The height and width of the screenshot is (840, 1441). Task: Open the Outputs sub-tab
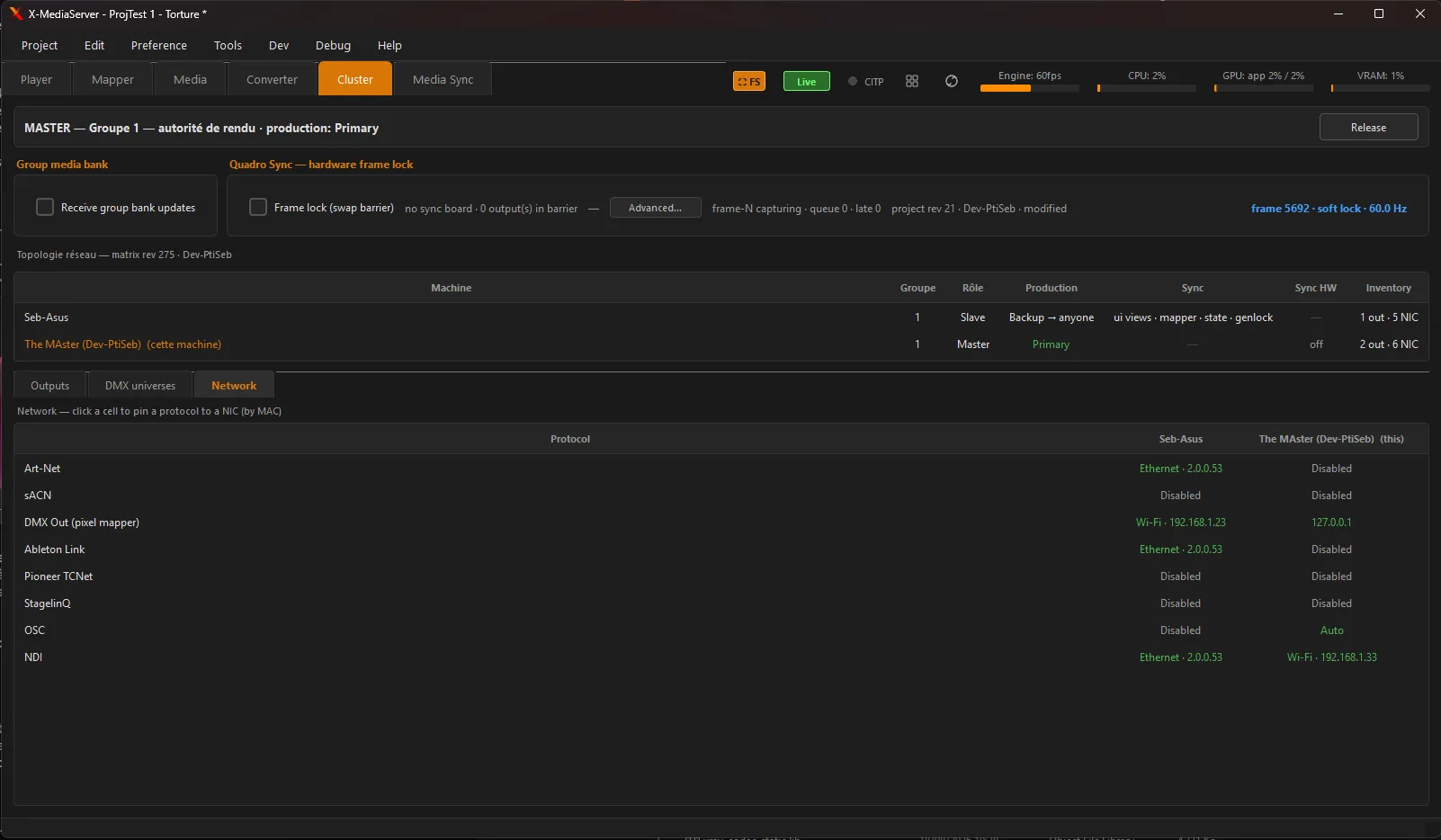pos(49,385)
